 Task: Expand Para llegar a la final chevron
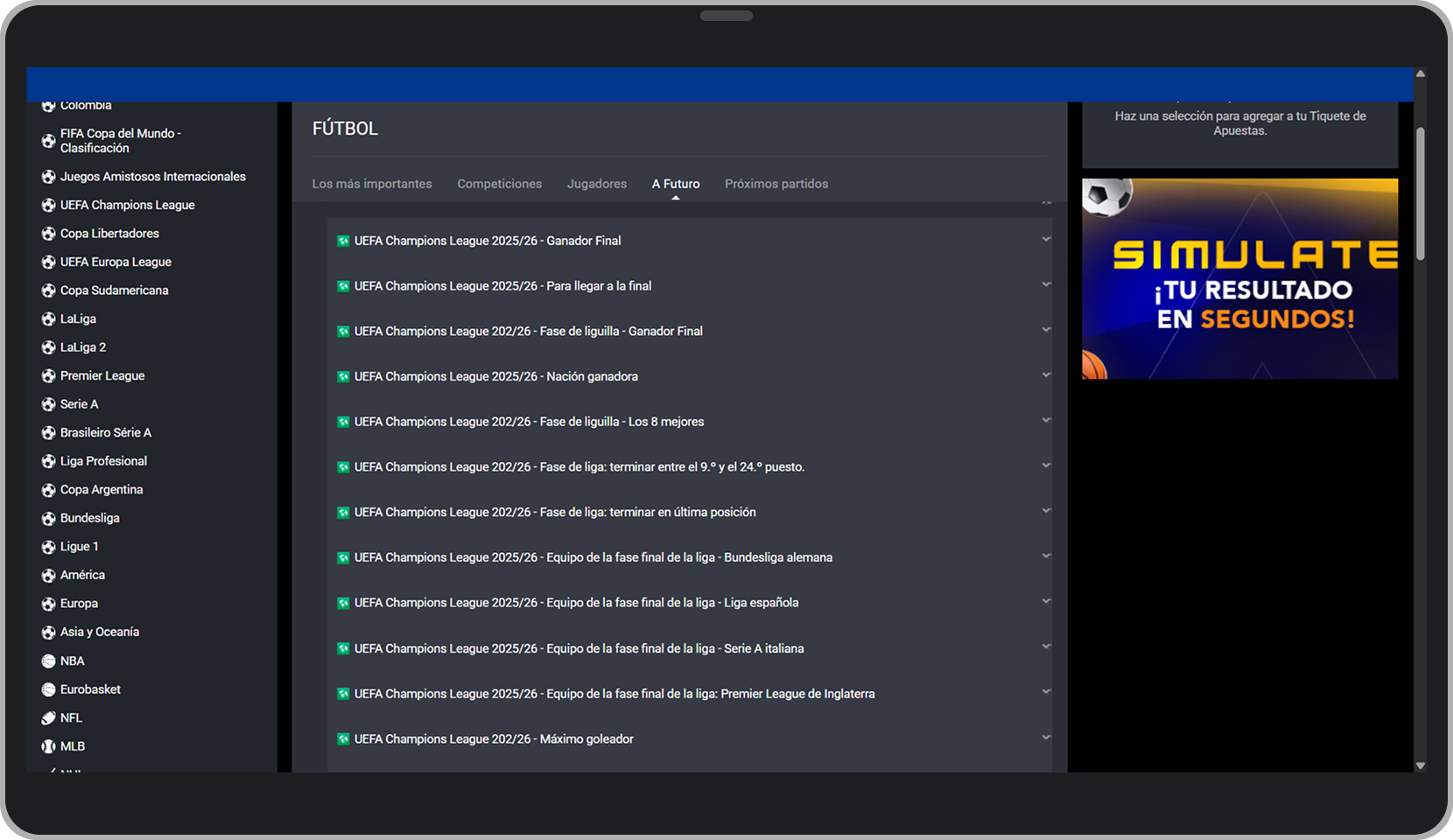click(1046, 284)
